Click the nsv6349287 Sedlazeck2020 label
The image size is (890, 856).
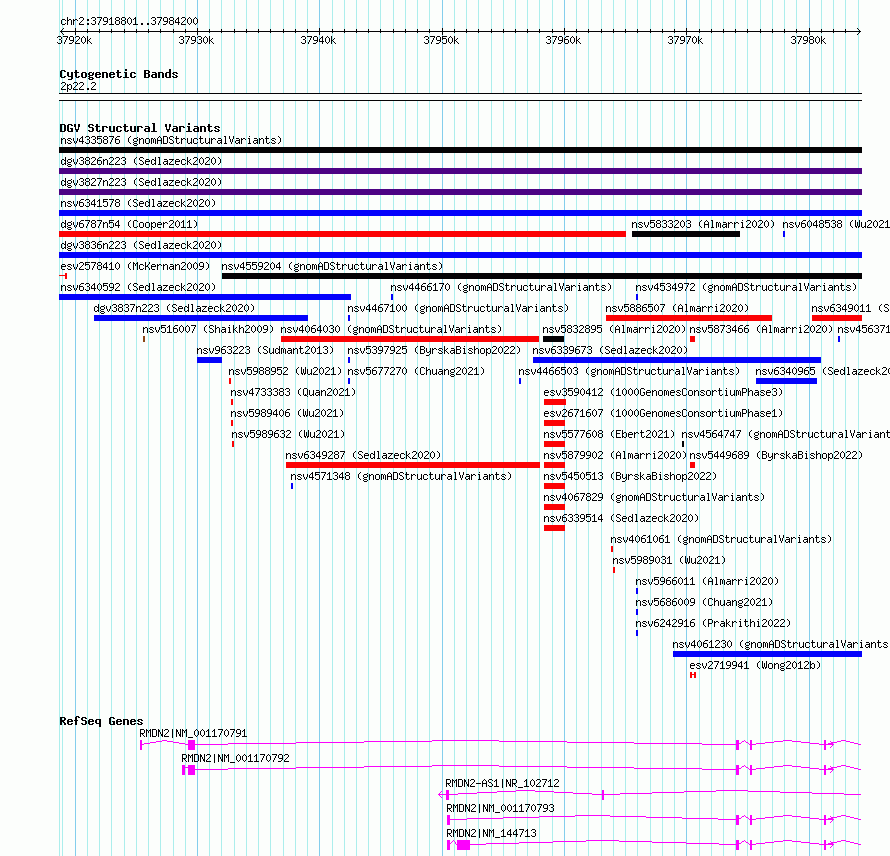point(363,455)
